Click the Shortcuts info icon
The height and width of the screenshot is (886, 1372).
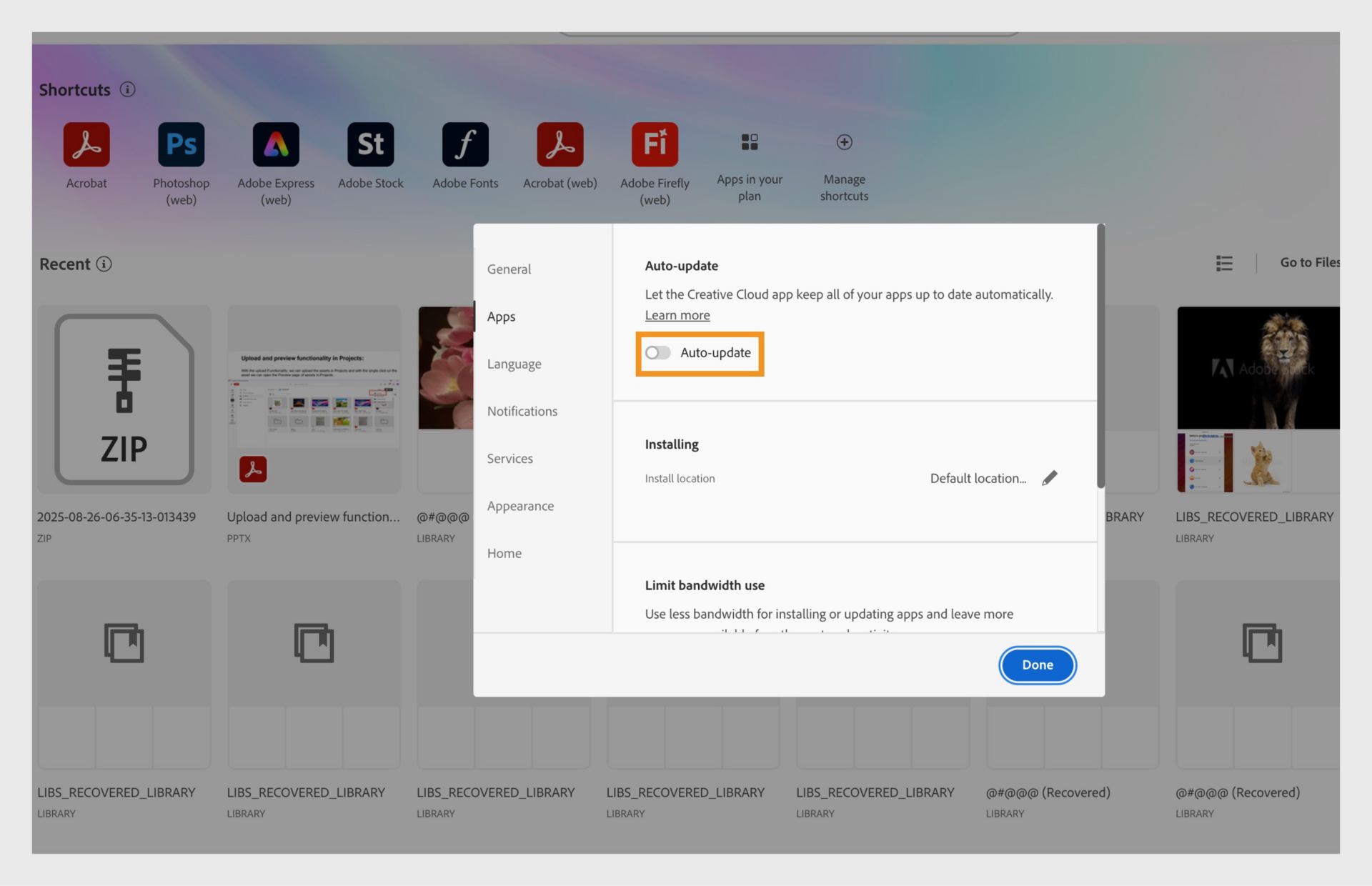[x=127, y=89]
